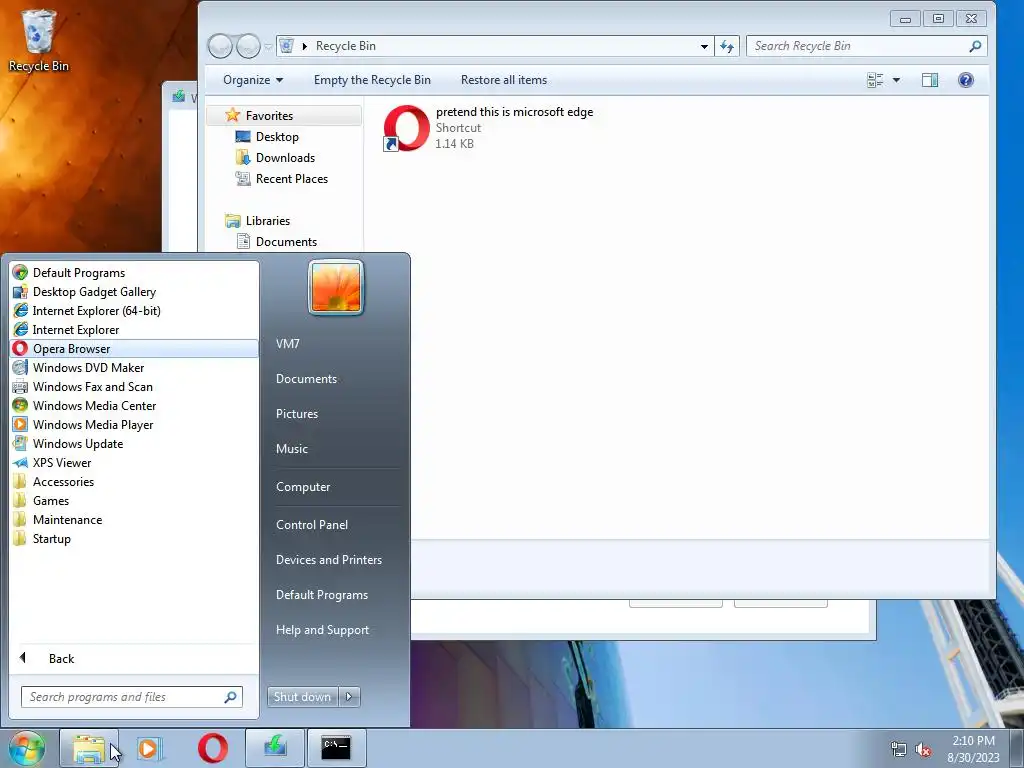Open the Organize dropdown menu
This screenshot has width=1024, height=768.
(253, 80)
